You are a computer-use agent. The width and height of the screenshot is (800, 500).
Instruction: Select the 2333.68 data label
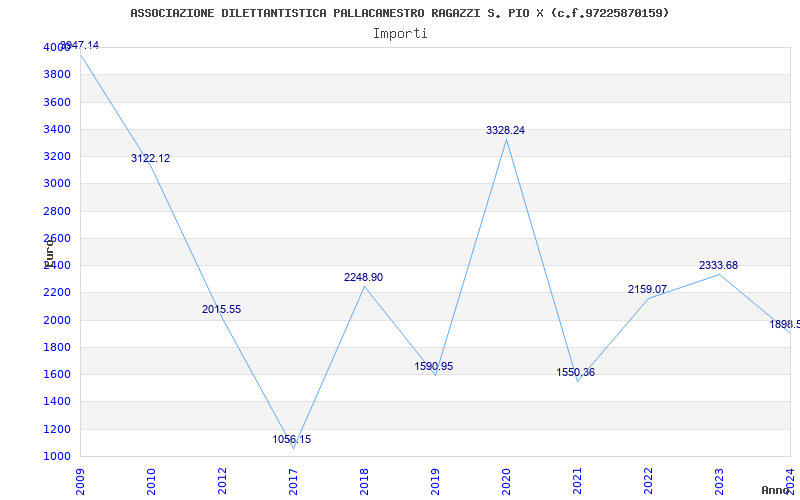[718, 265]
